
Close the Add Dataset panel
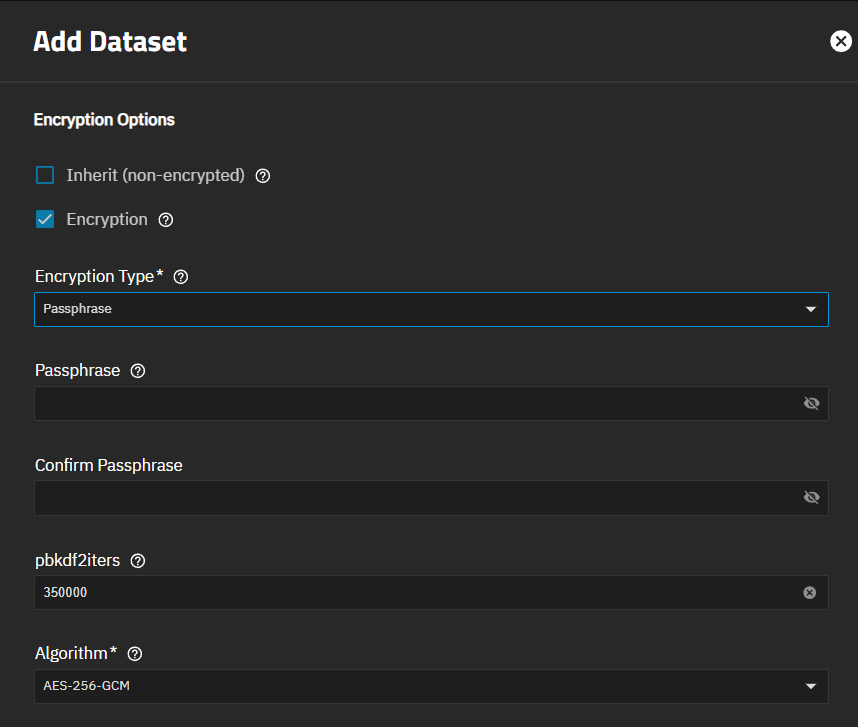[x=841, y=41]
